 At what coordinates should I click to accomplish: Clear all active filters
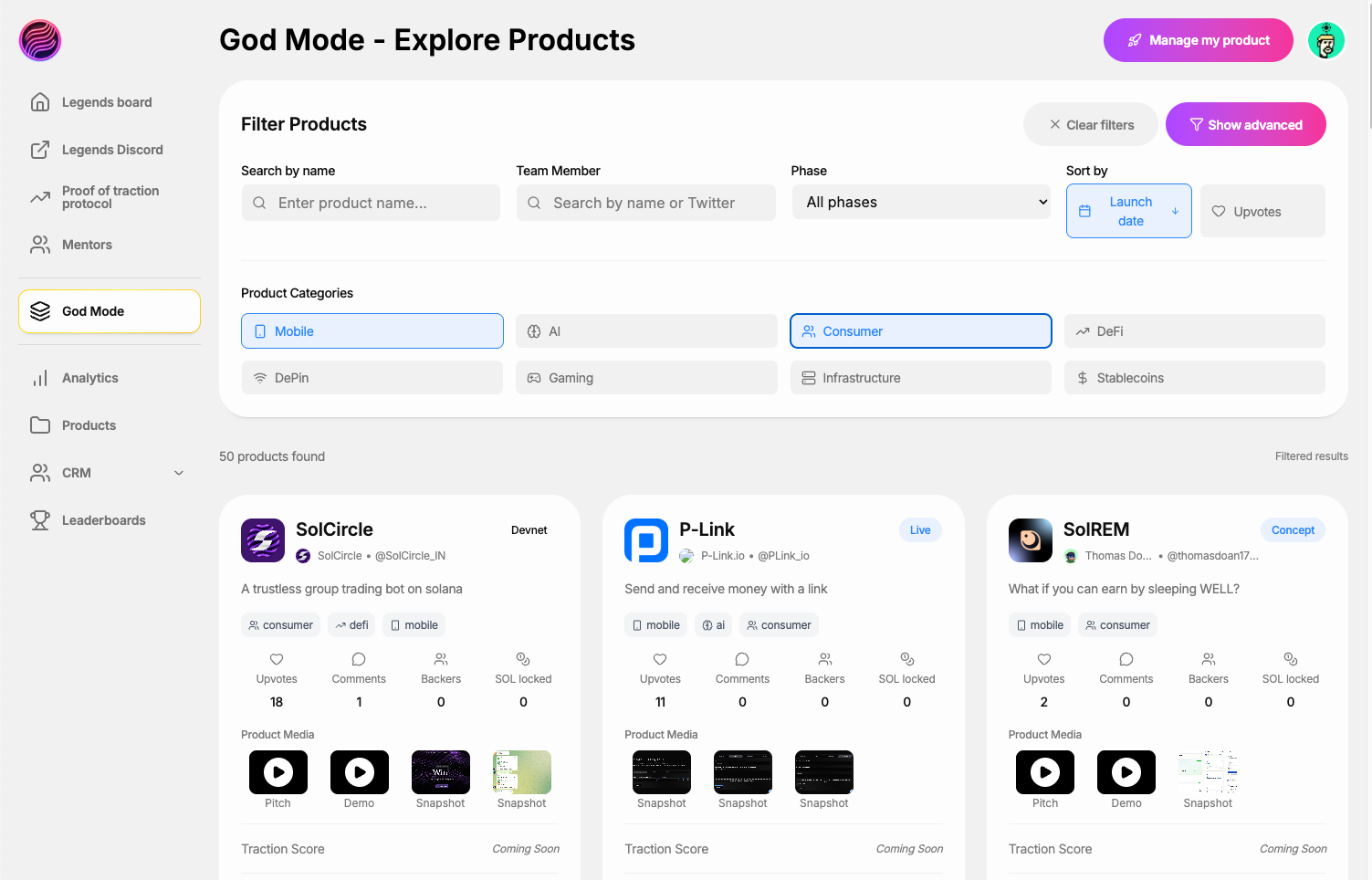click(x=1090, y=124)
